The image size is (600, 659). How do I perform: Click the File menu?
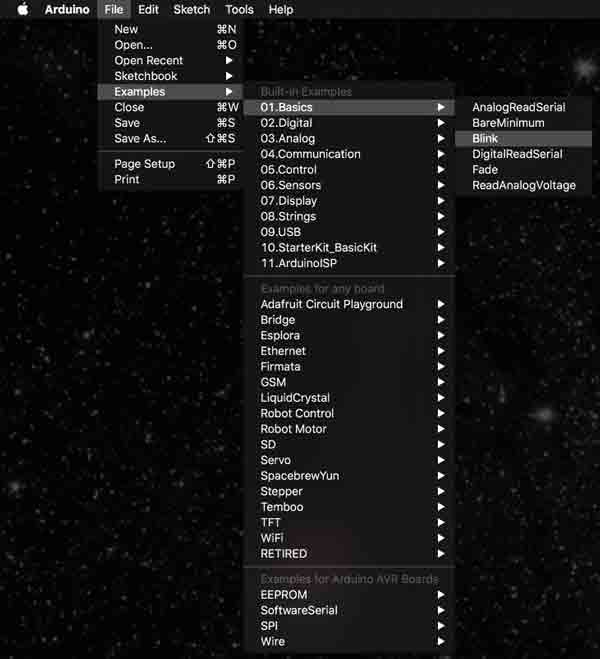coord(114,9)
